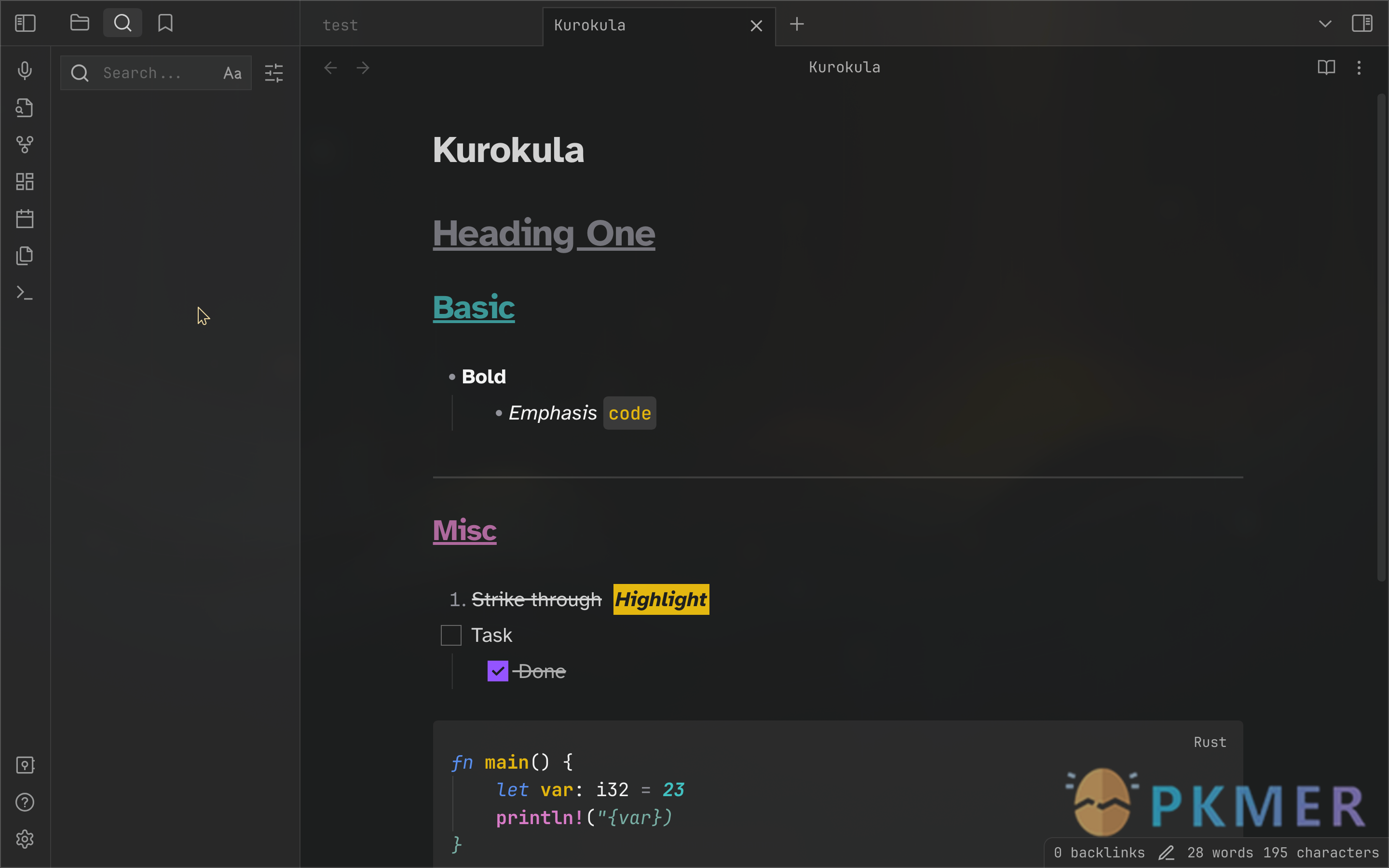Check the Task checkbox
The width and height of the screenshot is (1389, 868).
(x=451, y=636)
